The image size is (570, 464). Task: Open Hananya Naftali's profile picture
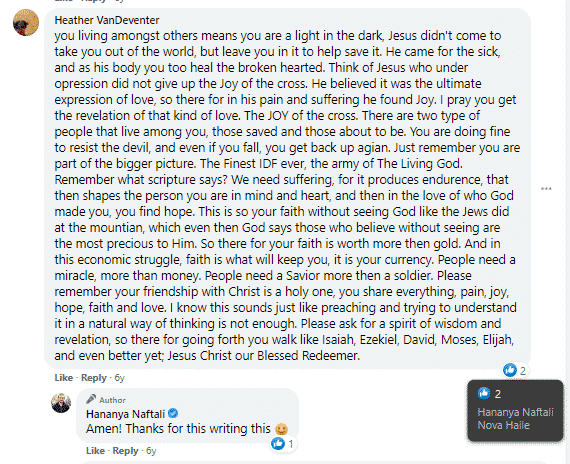(x=61, y=403)
